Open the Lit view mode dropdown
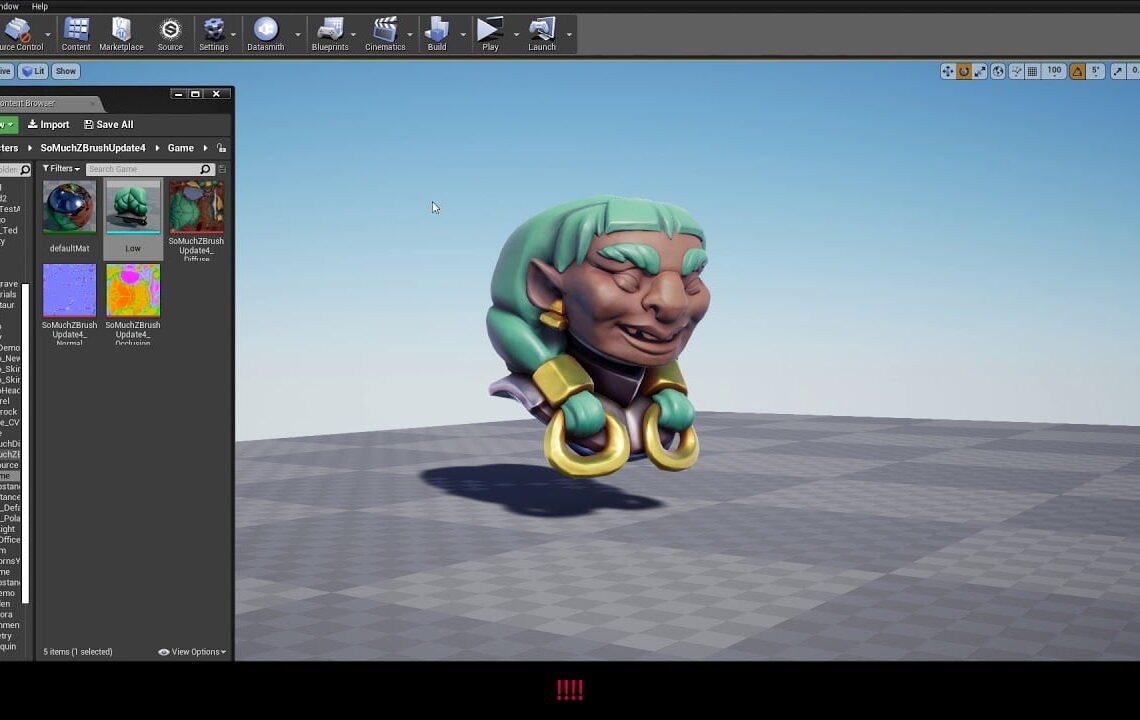Image resolution: width=1140 pixels, height=720 pixels. 33,70
